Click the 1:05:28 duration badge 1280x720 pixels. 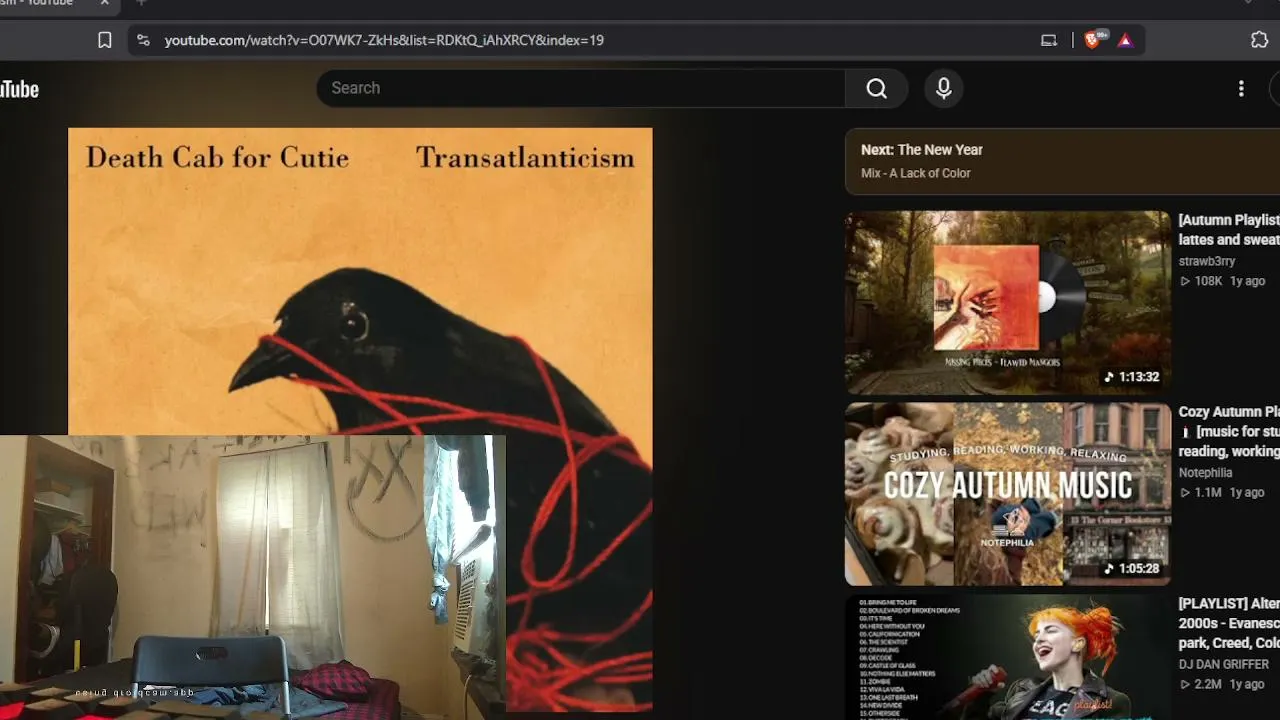tap(1131, 568)
